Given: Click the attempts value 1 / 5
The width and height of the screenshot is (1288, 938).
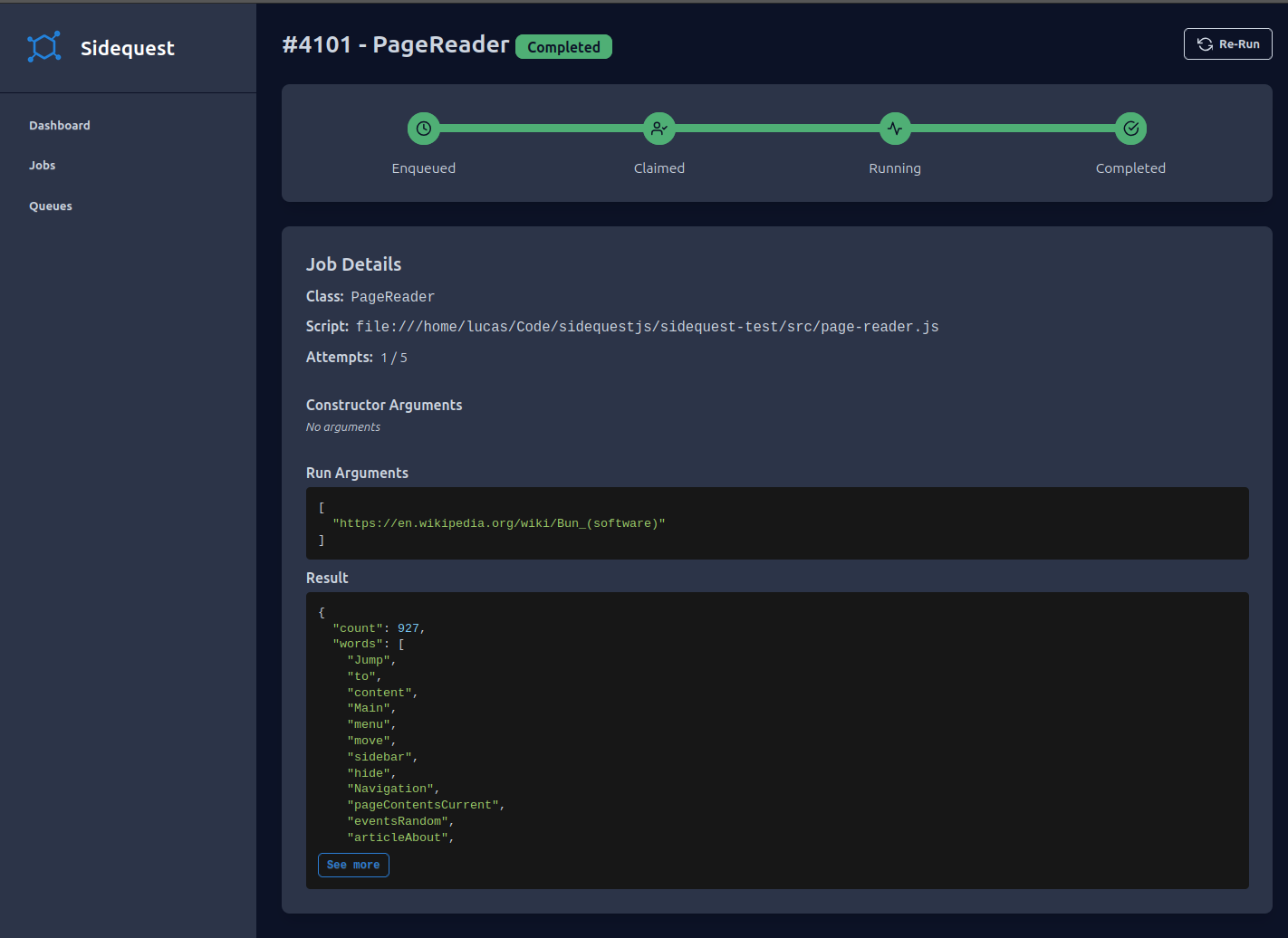Looking at the screenshot, I should 394,358.
